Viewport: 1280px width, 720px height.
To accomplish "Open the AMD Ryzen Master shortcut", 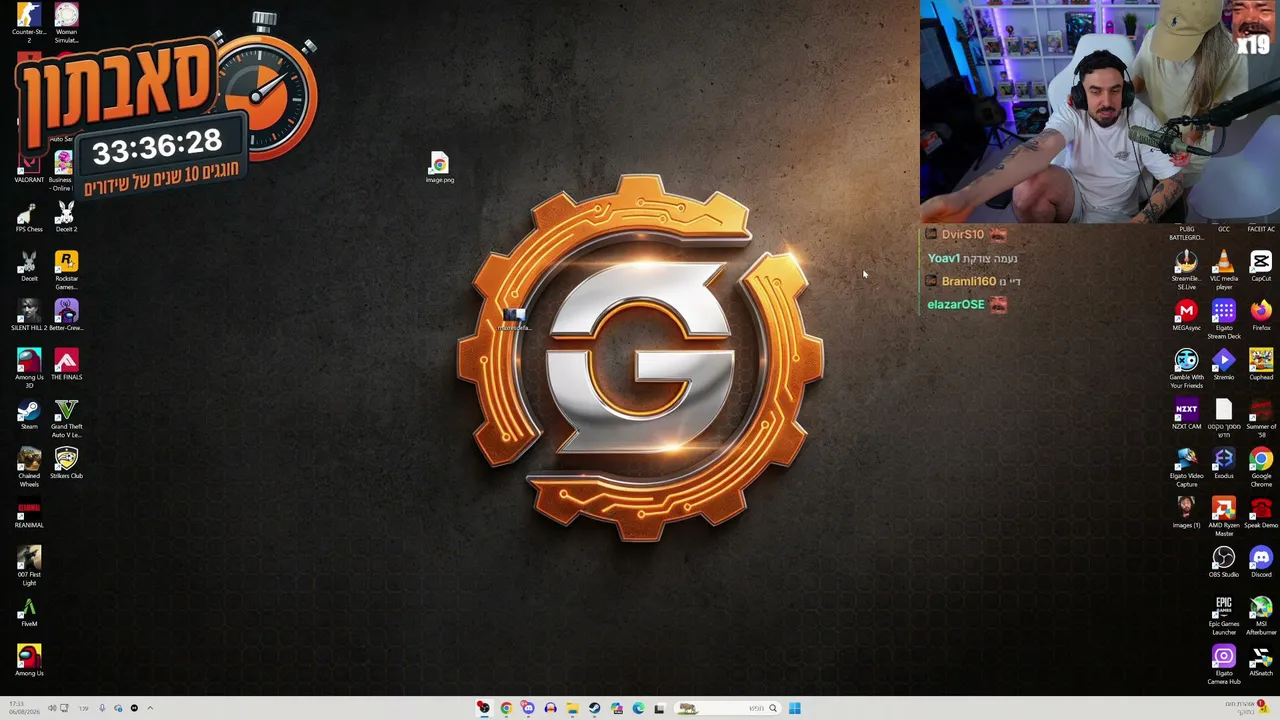I will pyautogui.click(x=1224, y=516).
